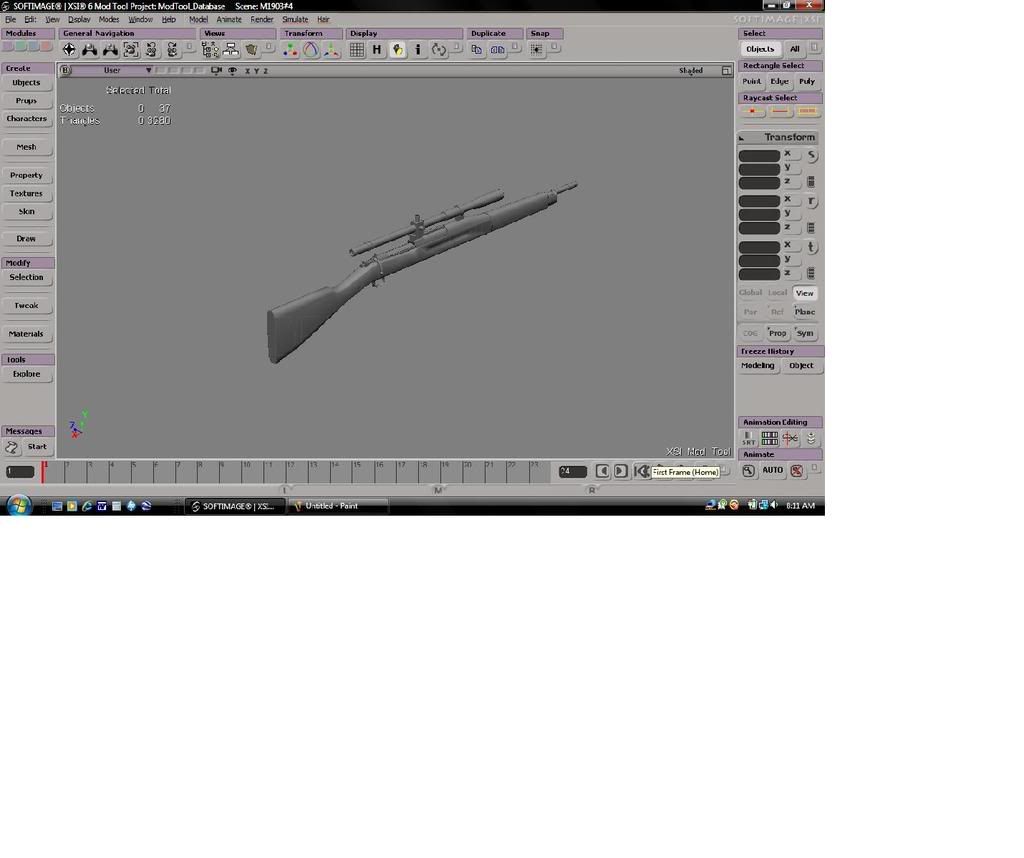Click the red scissors curve icon
This screenshot has width=1024, height=858.
[x=790, y=438]
